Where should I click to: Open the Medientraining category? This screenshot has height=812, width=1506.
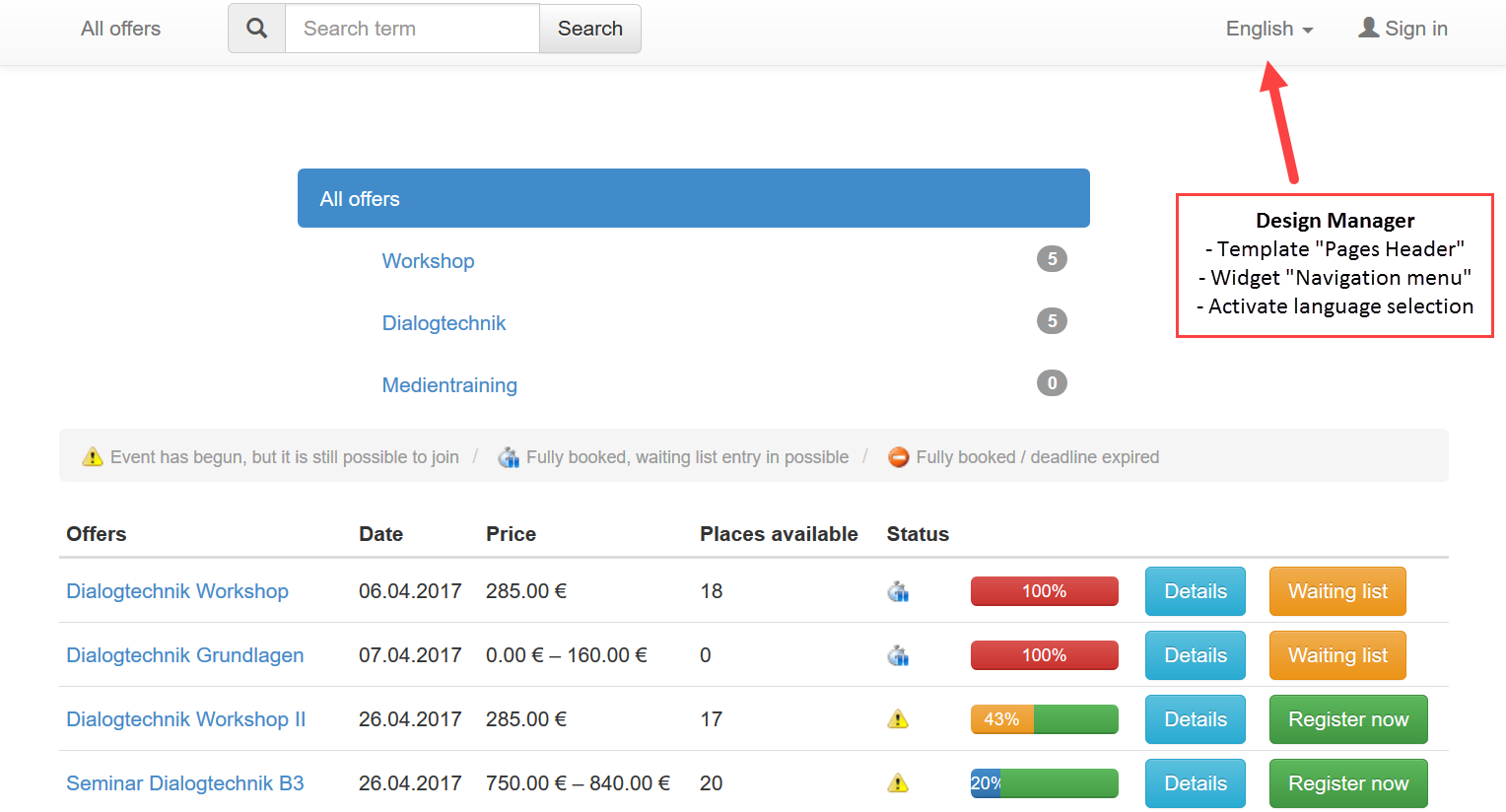pos(449,385)
